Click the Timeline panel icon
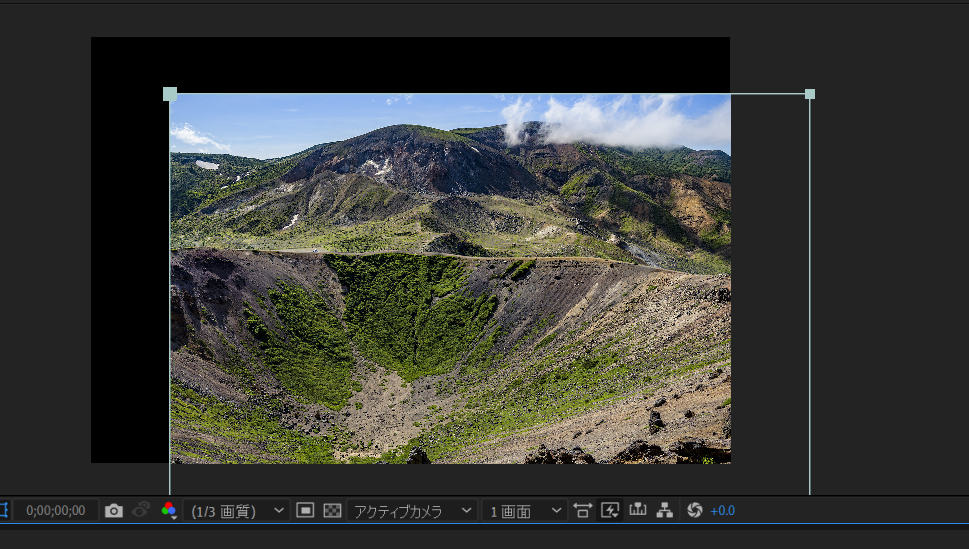 tap(638, 509)
